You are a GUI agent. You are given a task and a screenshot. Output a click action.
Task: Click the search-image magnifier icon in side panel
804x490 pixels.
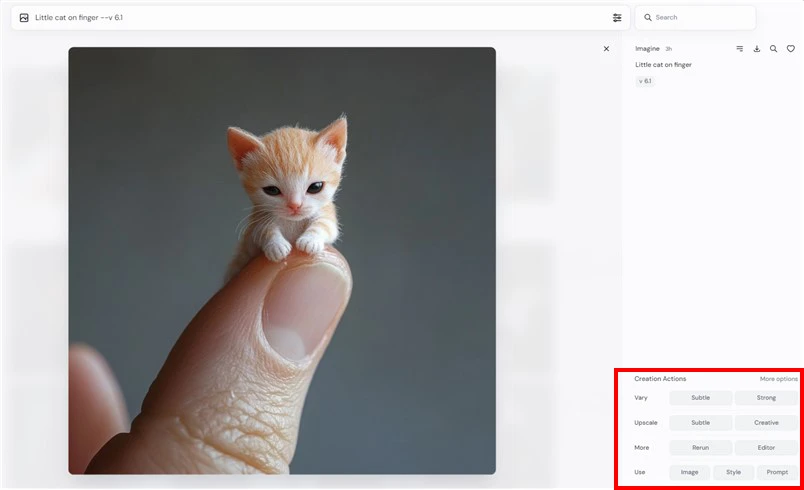coord(773,49)
